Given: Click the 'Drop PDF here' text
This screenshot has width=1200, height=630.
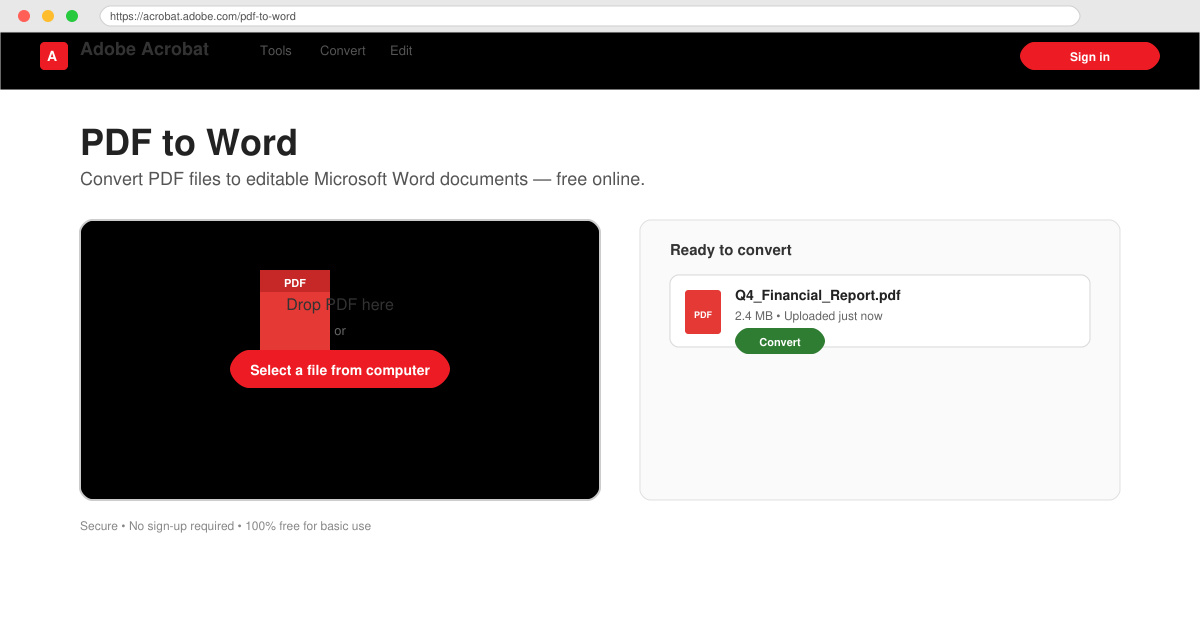Looking at the screenshot, I should pyautogui.click(x=340, y=304).
